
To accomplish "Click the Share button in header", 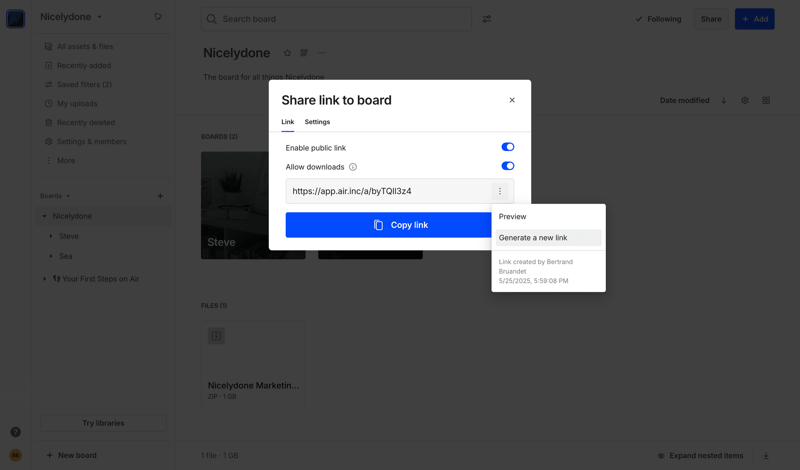I will click(711, 19).
